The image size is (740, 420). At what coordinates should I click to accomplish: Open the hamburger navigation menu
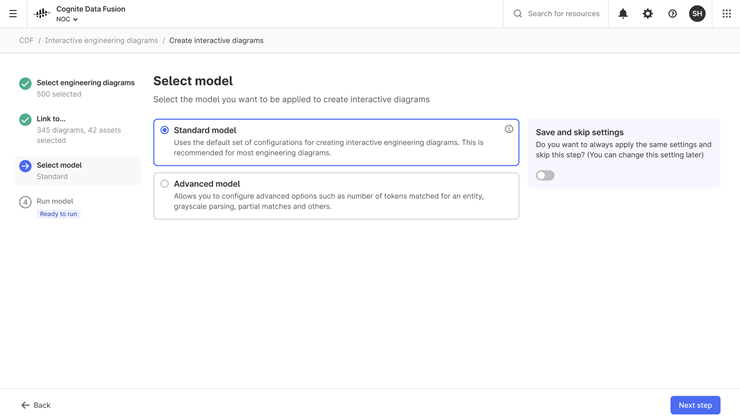click(13, 14)
